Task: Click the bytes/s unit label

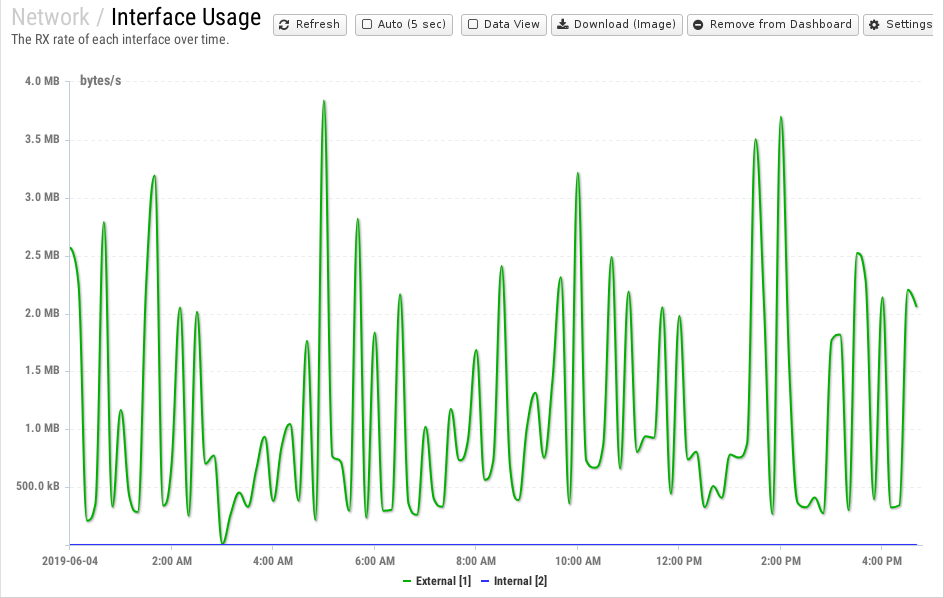Action: pos(101,81)
